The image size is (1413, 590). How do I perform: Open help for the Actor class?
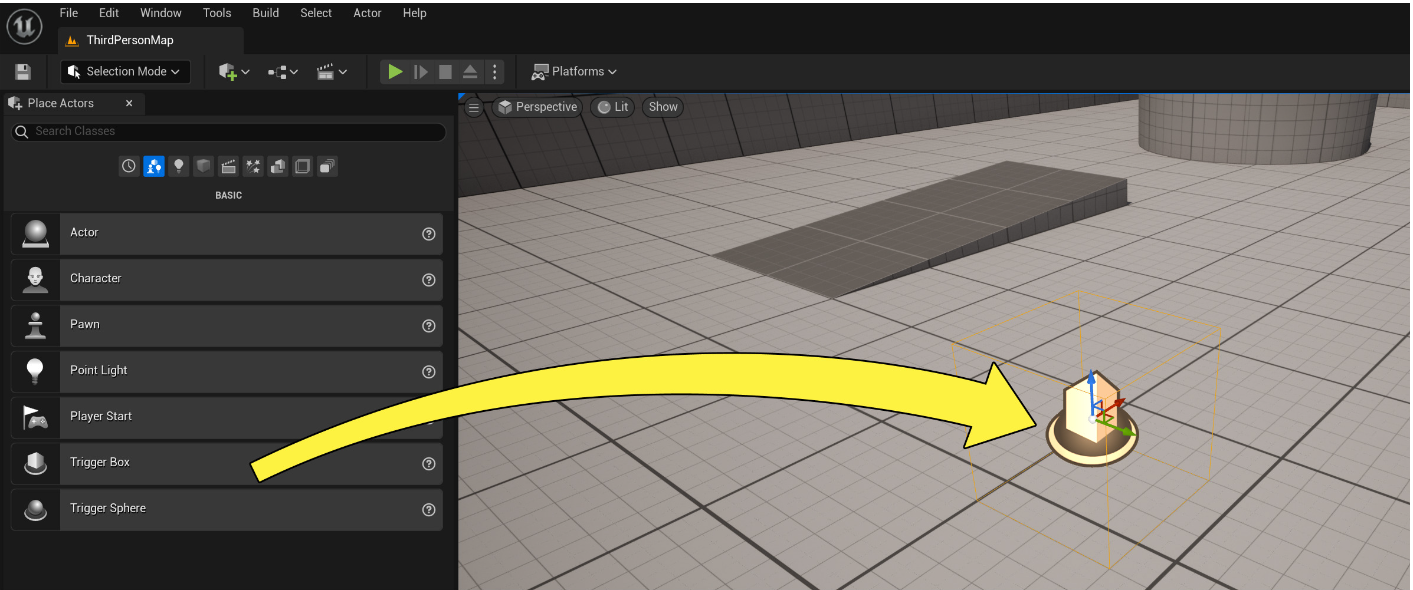point(429,234)
